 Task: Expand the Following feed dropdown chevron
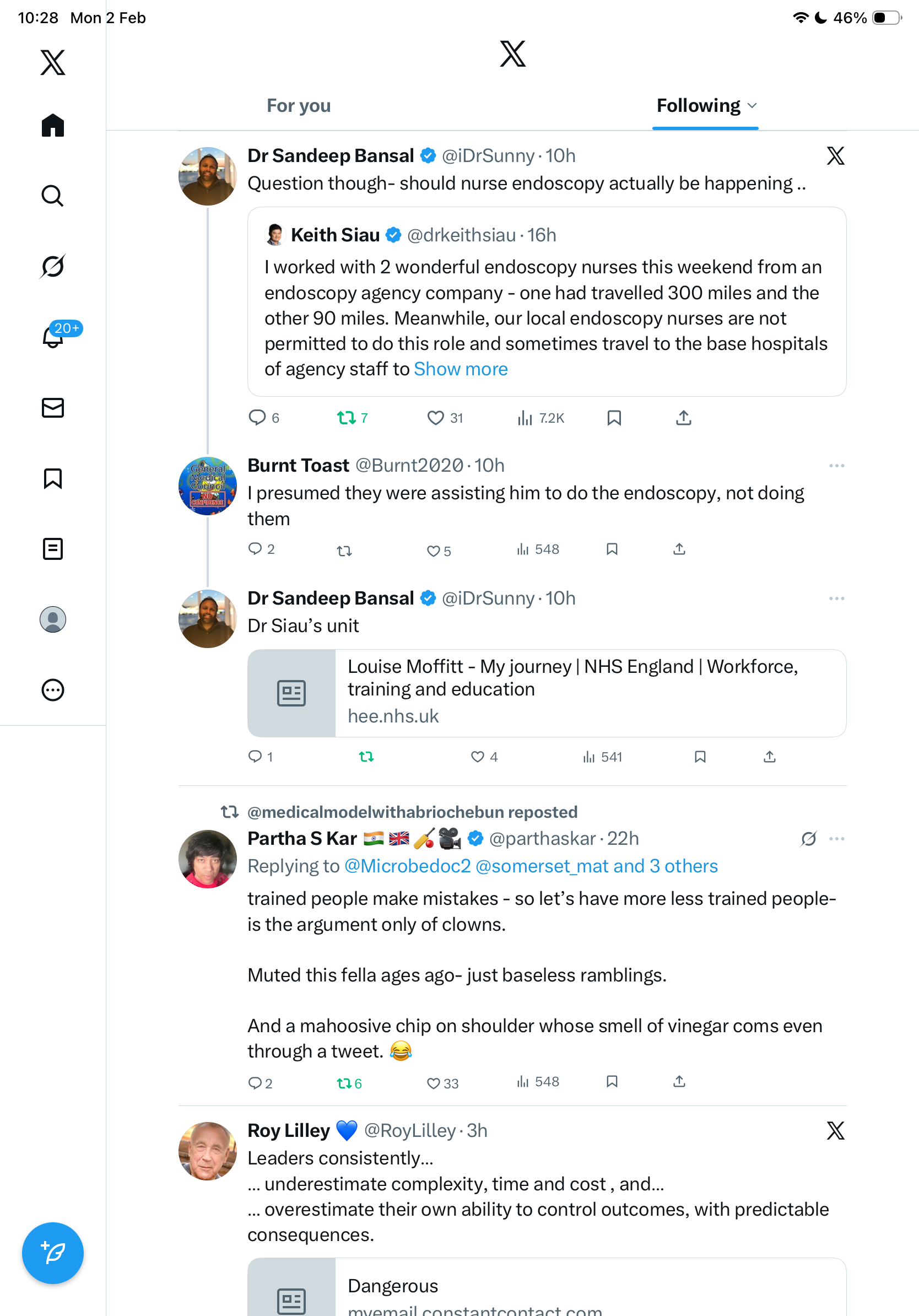752,106
